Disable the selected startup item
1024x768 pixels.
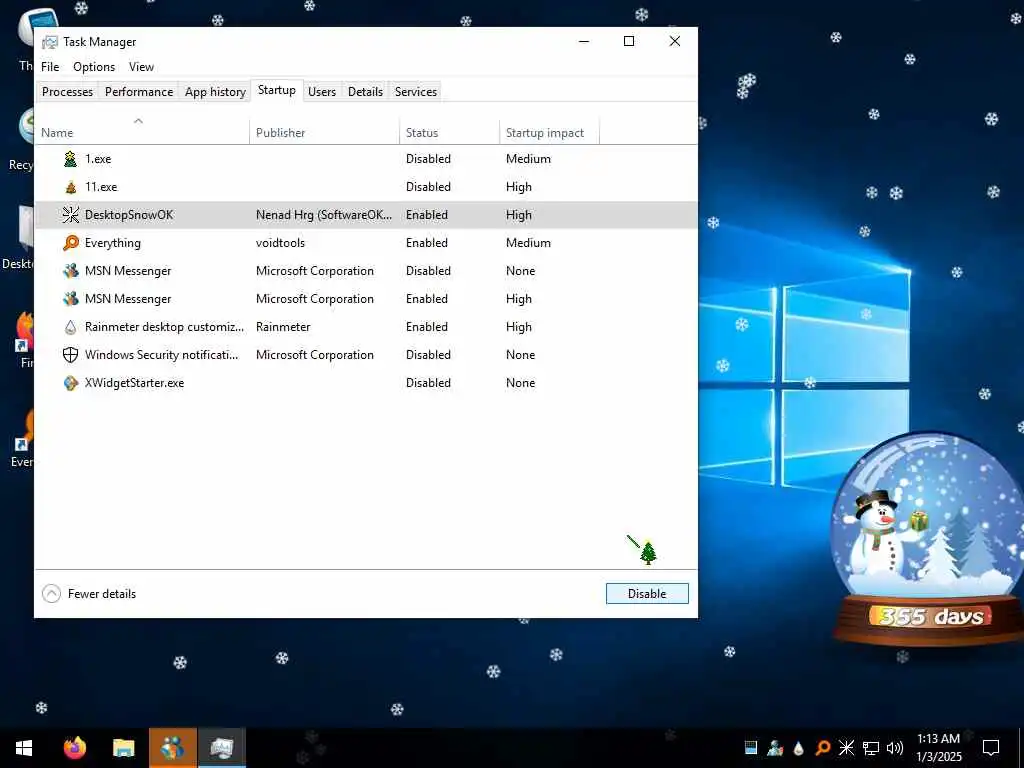pos(647,594)
